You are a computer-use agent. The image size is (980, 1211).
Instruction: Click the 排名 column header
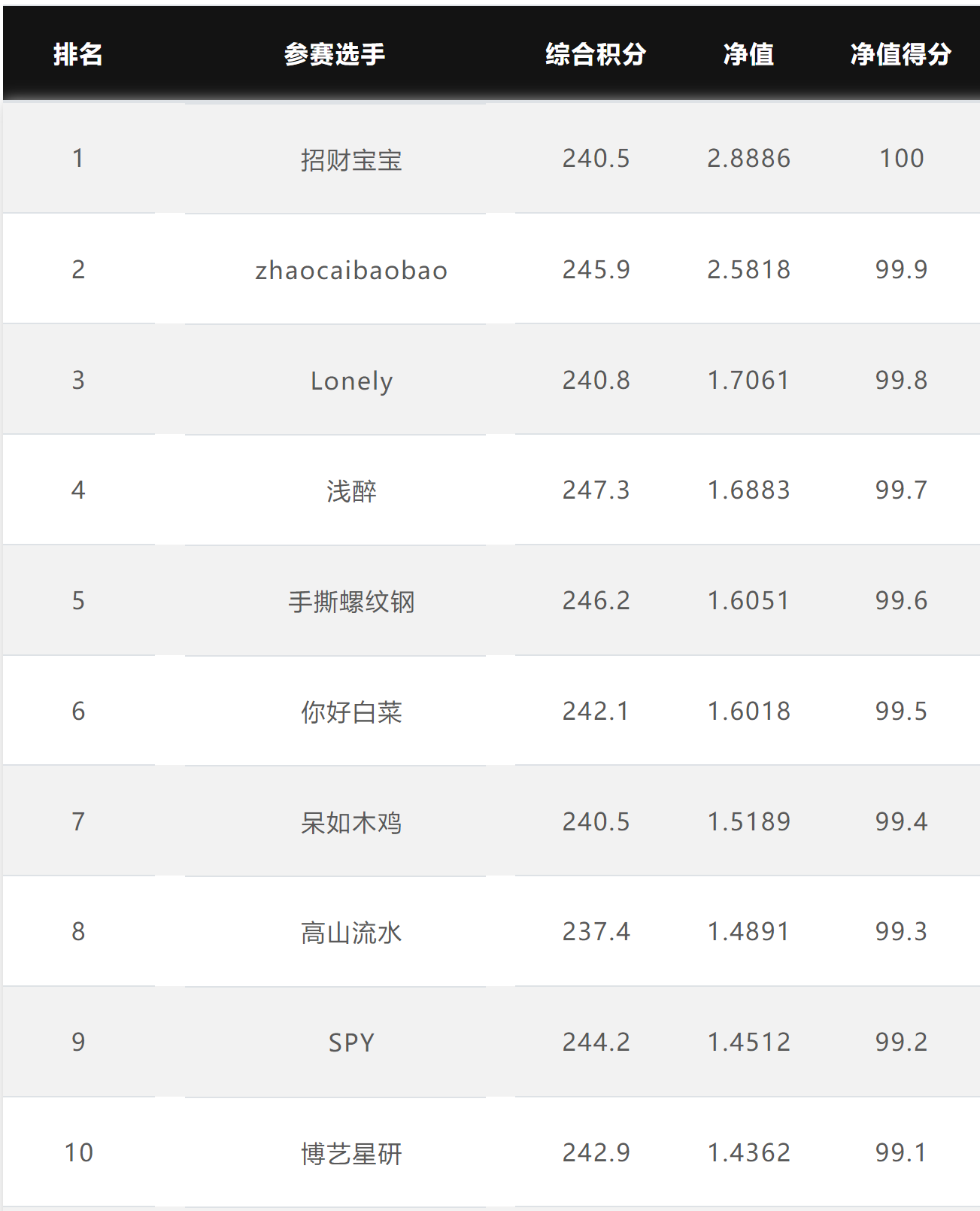point(77,54)
